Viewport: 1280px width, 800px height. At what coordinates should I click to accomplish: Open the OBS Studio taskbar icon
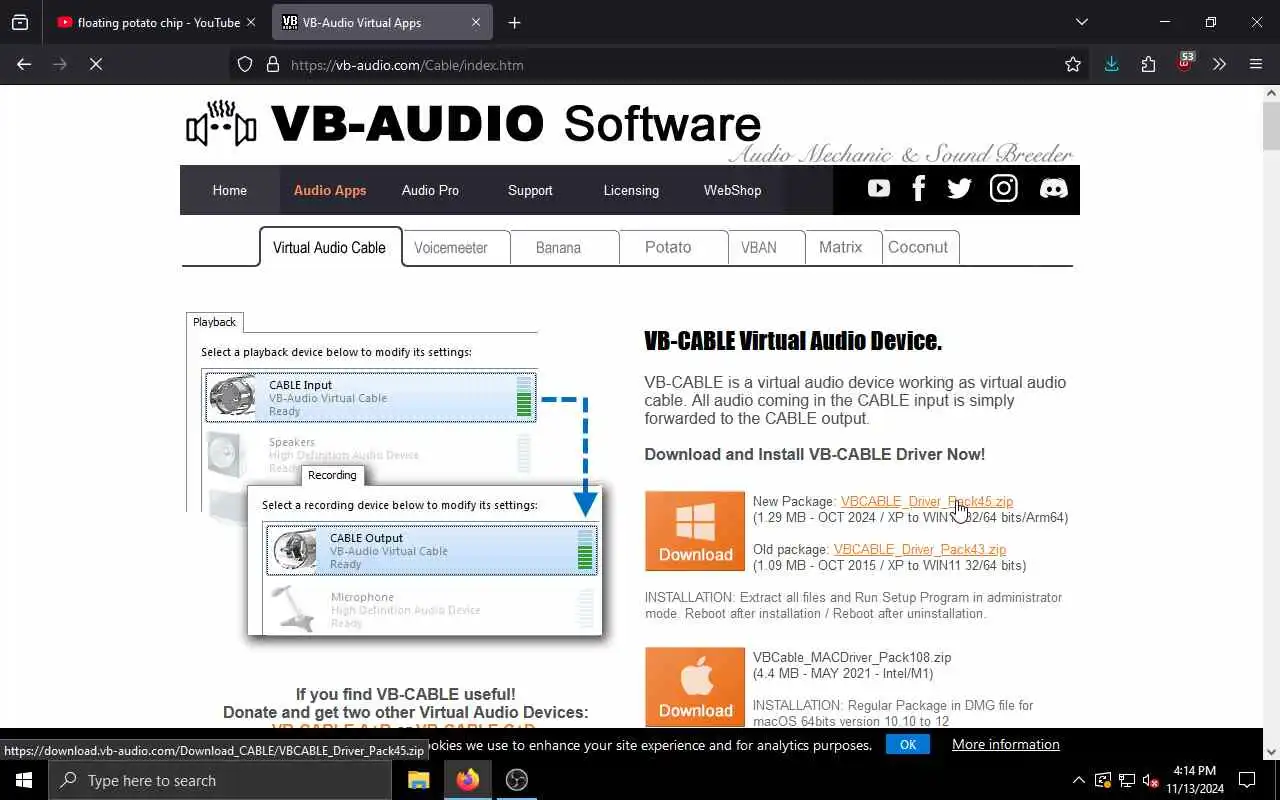[517, 780]
